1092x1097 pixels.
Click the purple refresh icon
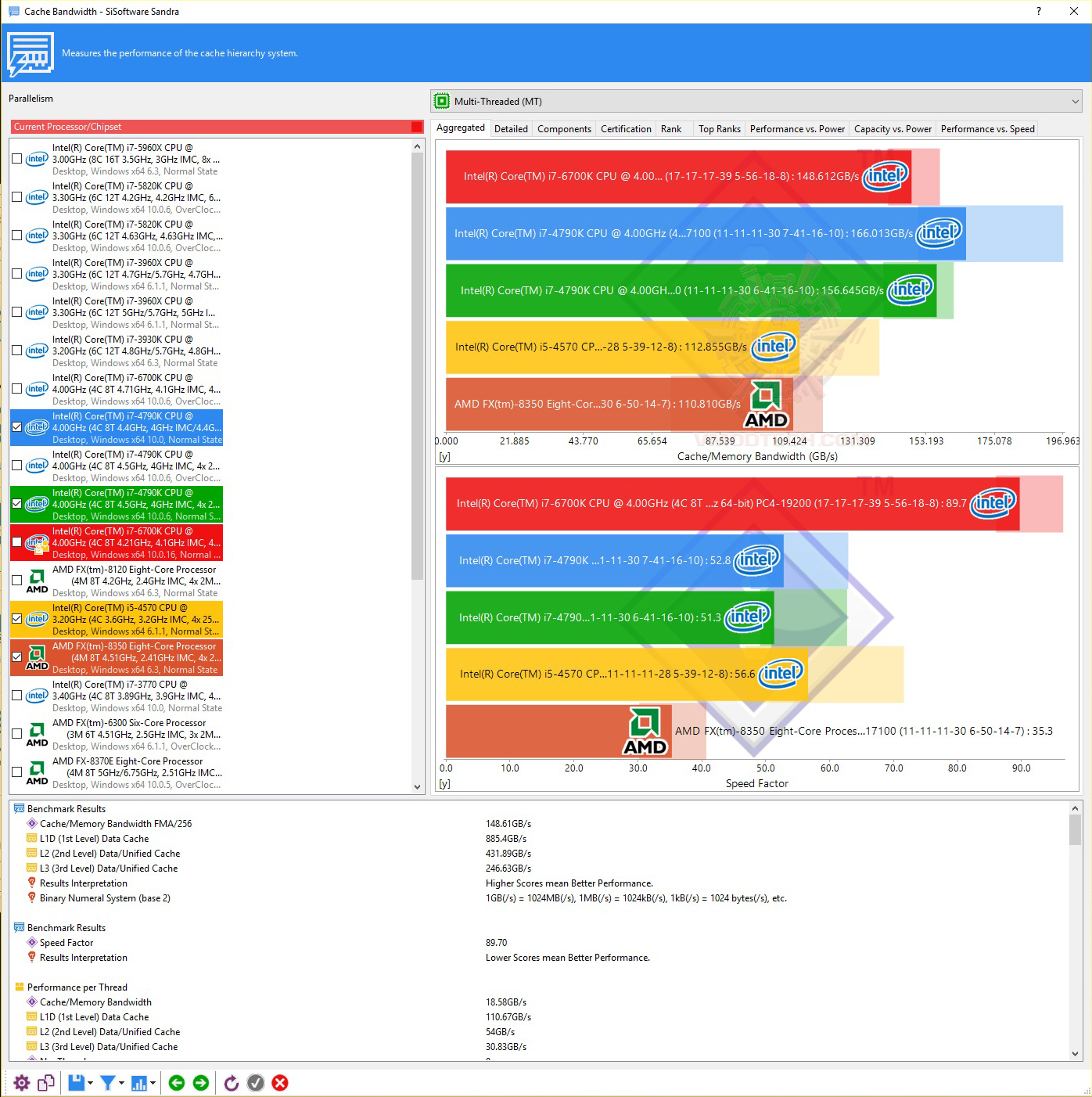(x=231, y=1083)
